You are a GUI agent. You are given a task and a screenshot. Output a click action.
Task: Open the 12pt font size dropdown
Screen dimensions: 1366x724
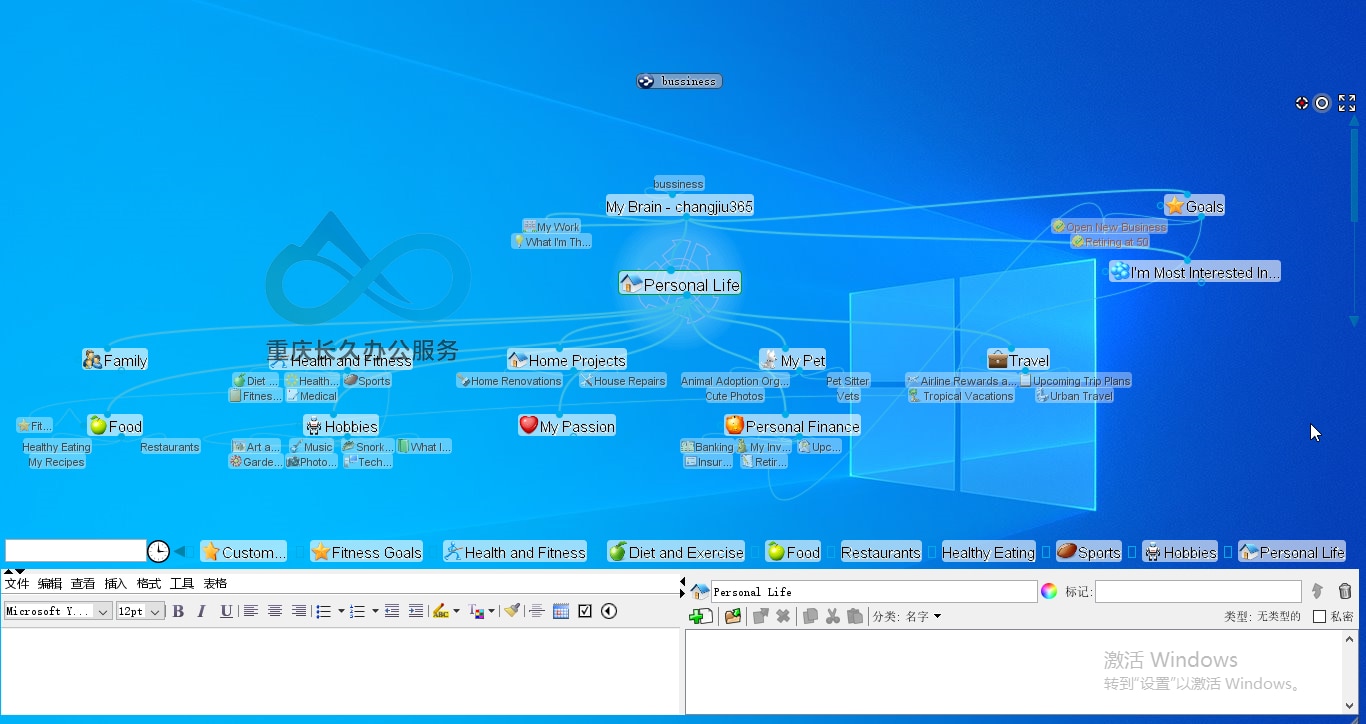140,611
